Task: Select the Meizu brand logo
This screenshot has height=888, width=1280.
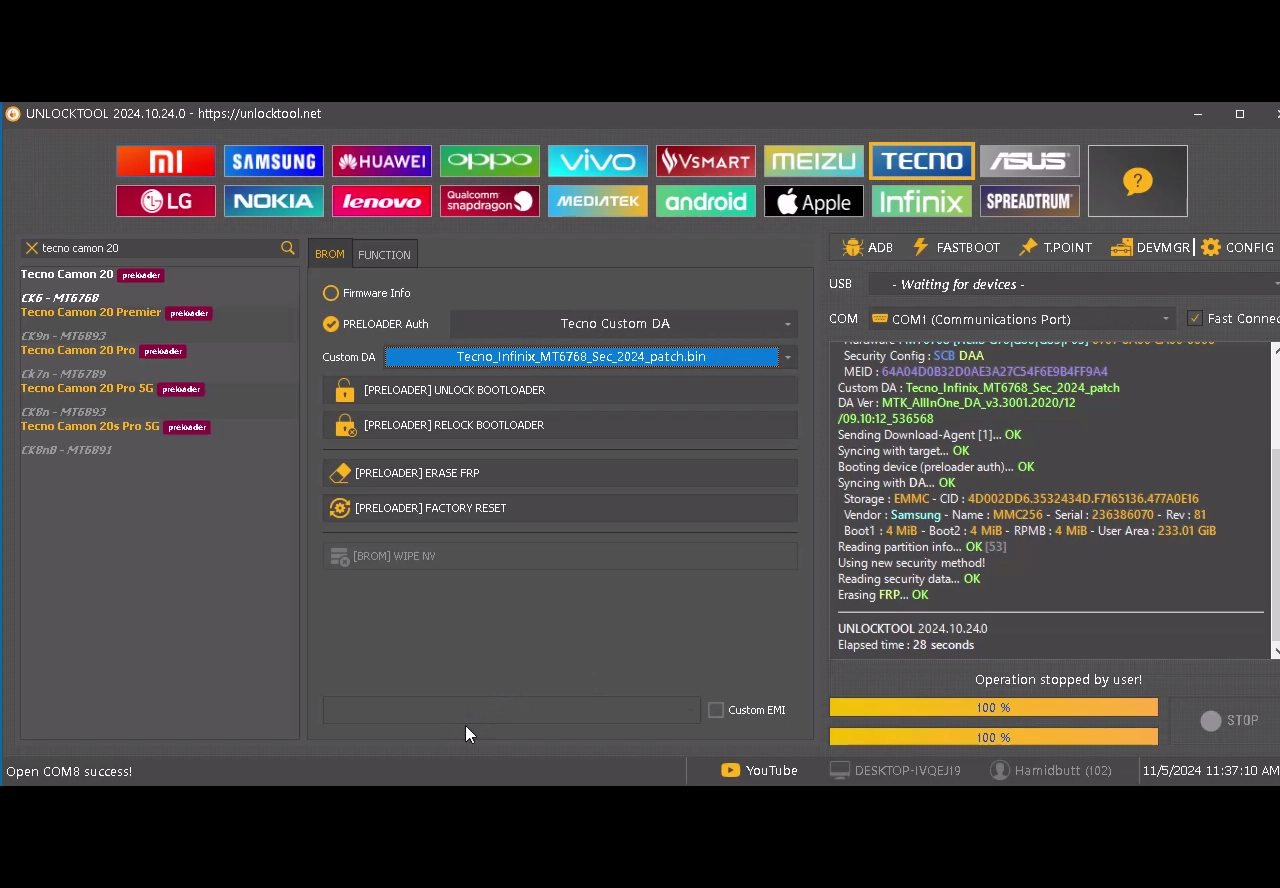Action: click(x=813, y=161)
